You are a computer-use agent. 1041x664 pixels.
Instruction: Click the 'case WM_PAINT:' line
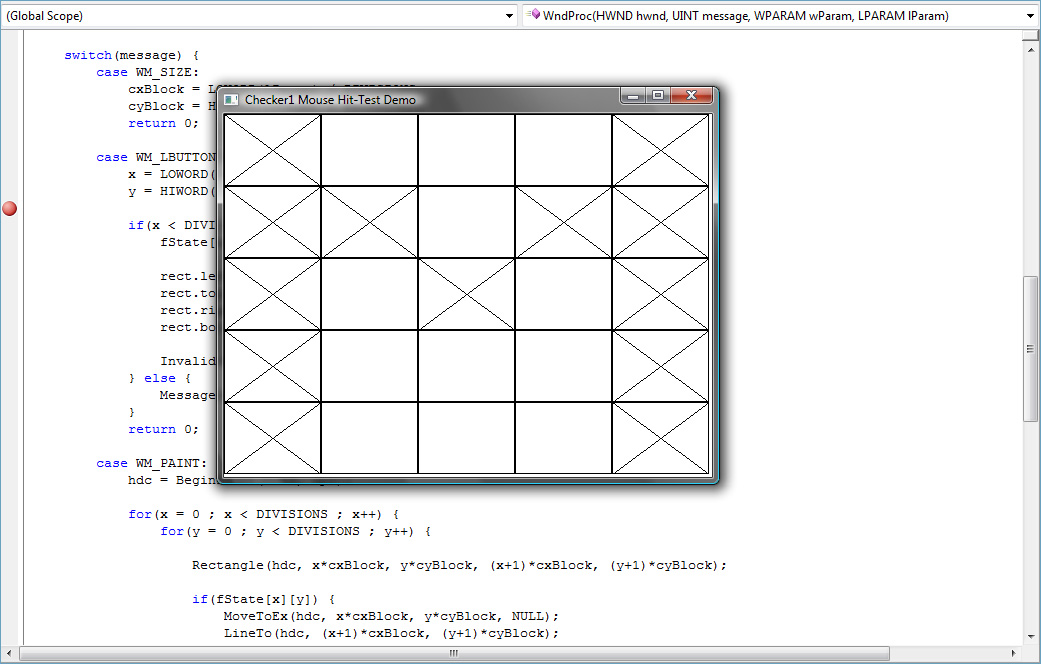pyautogui.click(x=151, y=463)
